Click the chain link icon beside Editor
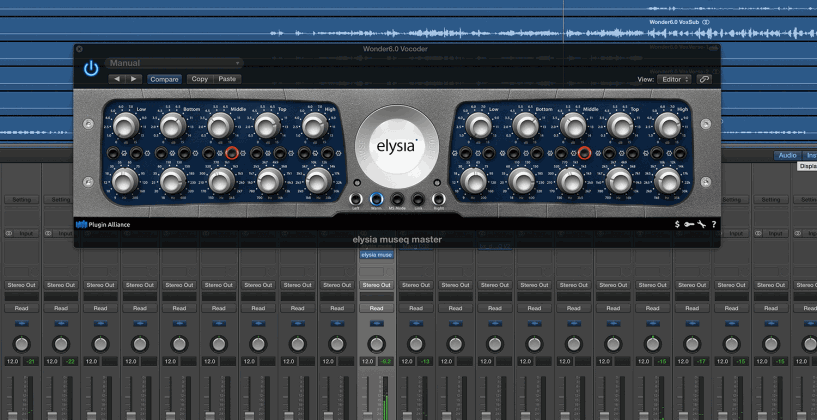 [704, 79]
